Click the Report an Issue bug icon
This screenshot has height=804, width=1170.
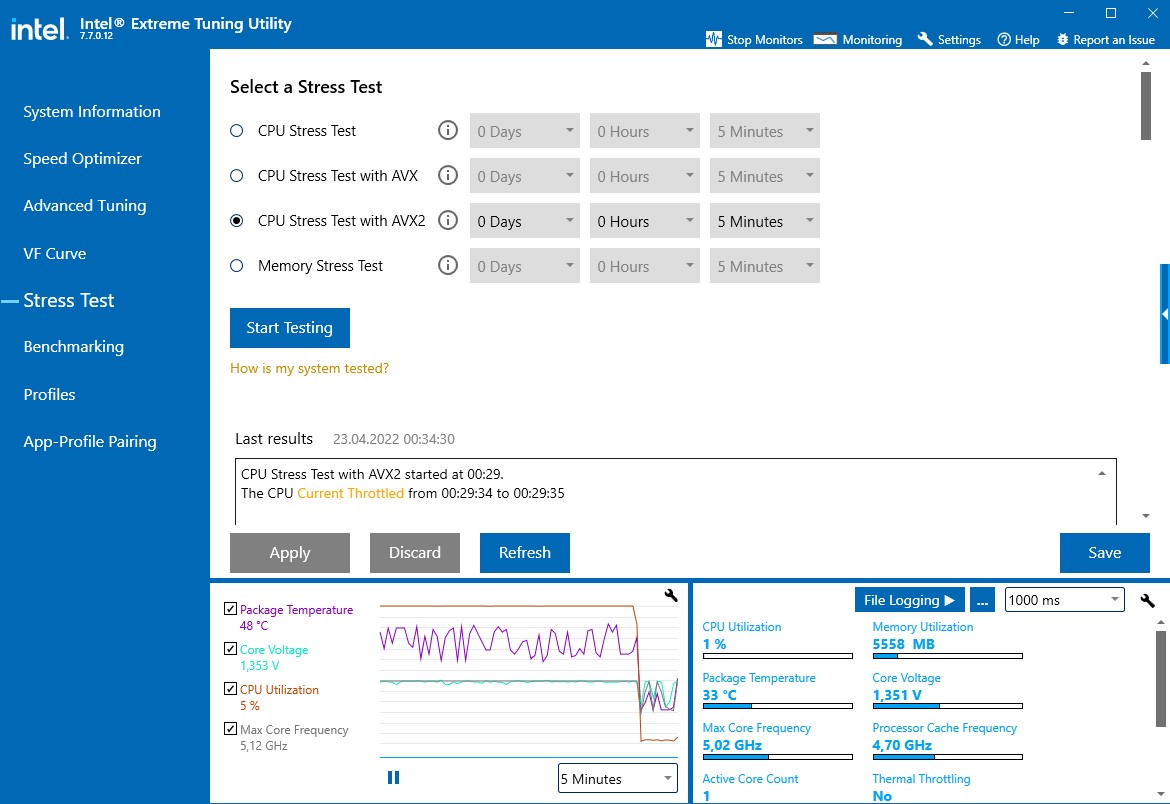[x=1063, y=40]
